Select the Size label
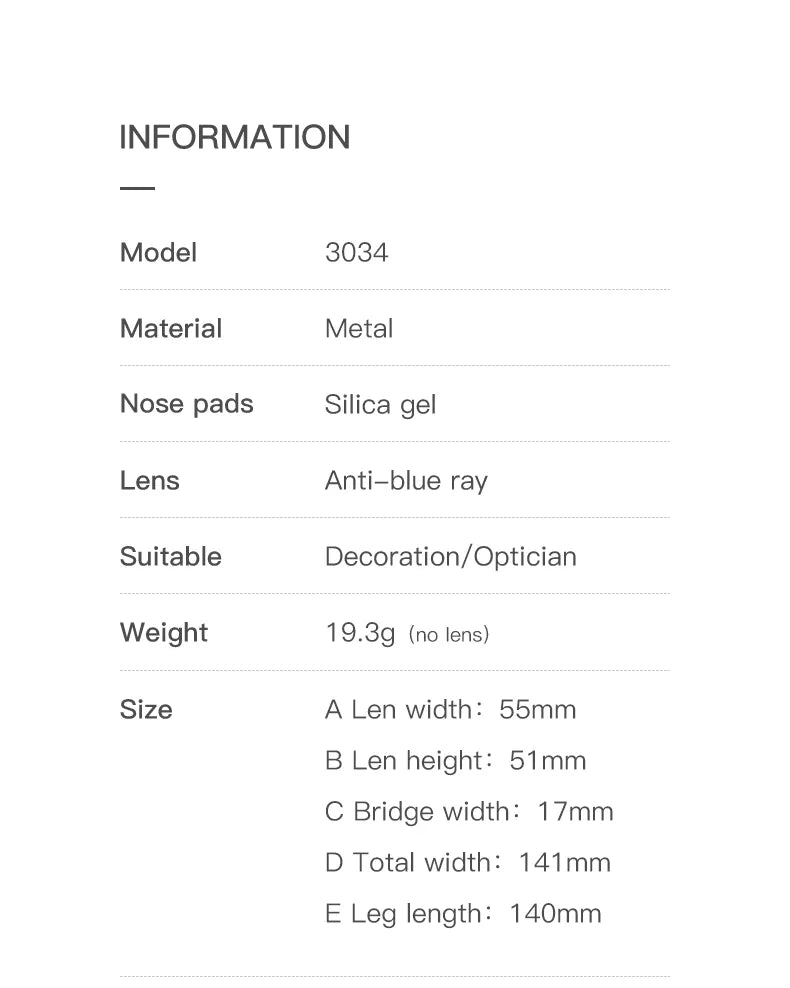The width and height of the screenshot is (790, 988). [146, 709]
